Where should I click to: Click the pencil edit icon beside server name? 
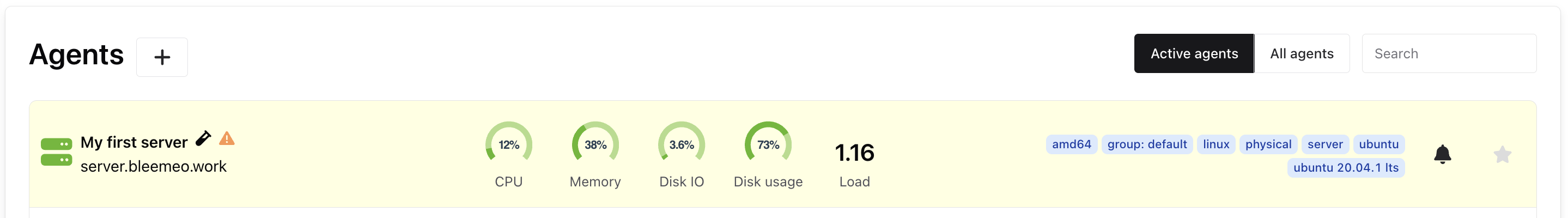(203, 139)
